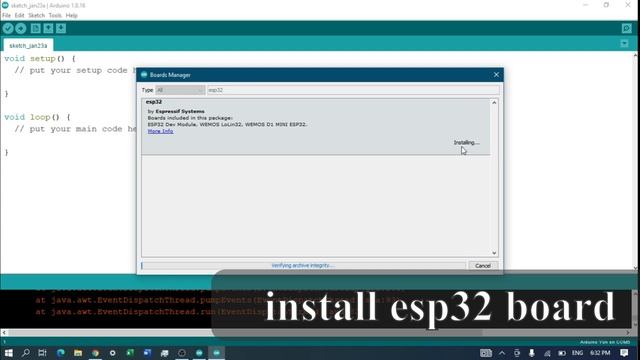Click the void setup() code line
Screen dimensions: 640x360
[x=40, y=58]
